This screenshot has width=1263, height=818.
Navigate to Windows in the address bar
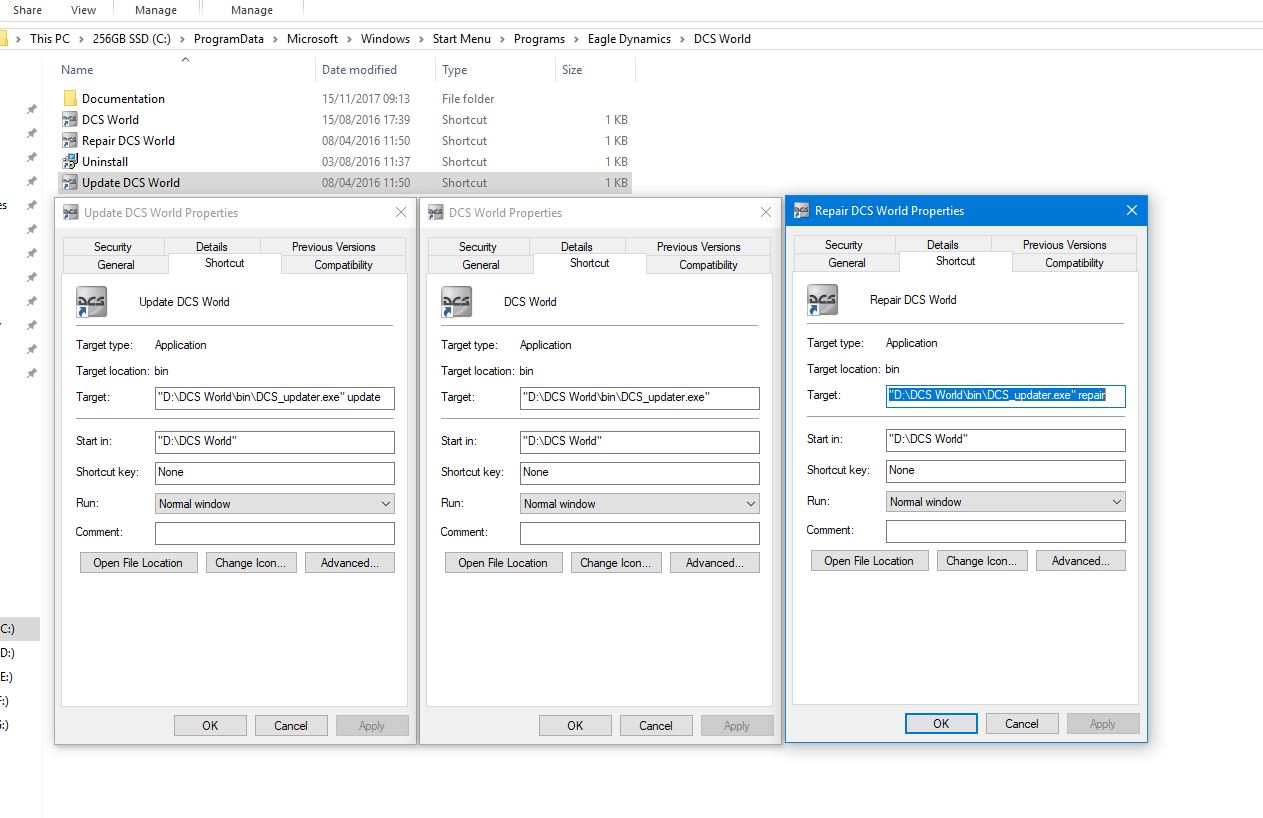(385, 39)
